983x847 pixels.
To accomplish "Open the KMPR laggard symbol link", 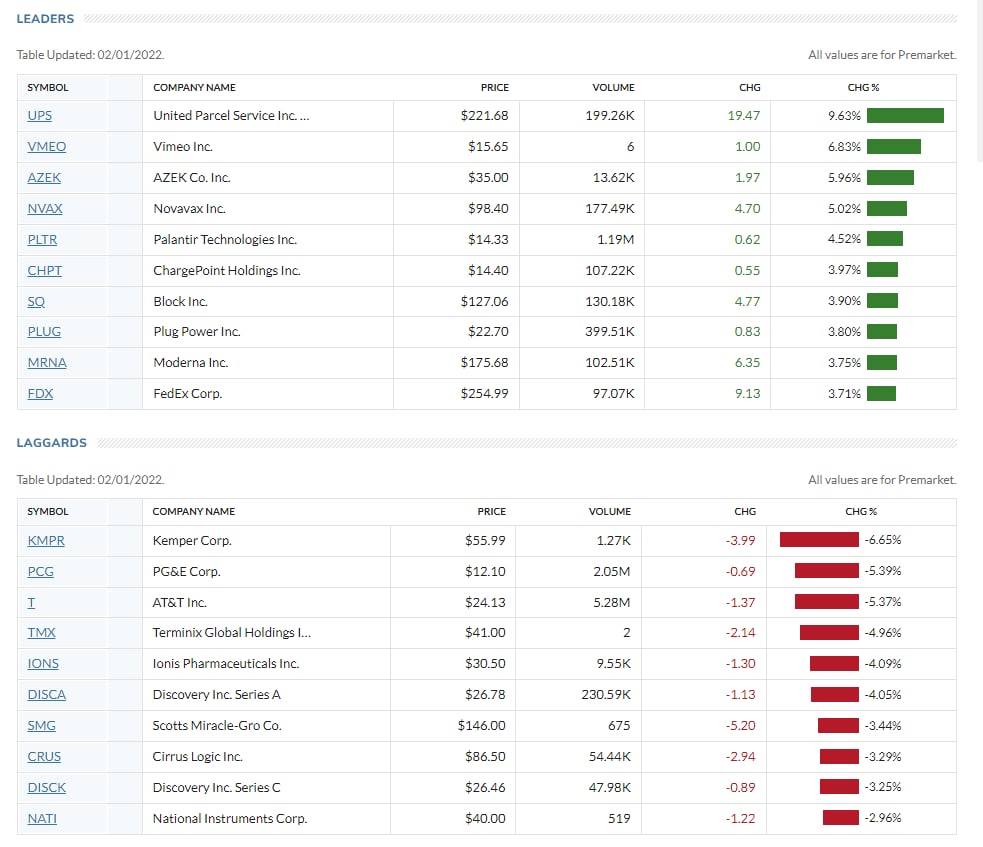I will [x=46, y=541].
